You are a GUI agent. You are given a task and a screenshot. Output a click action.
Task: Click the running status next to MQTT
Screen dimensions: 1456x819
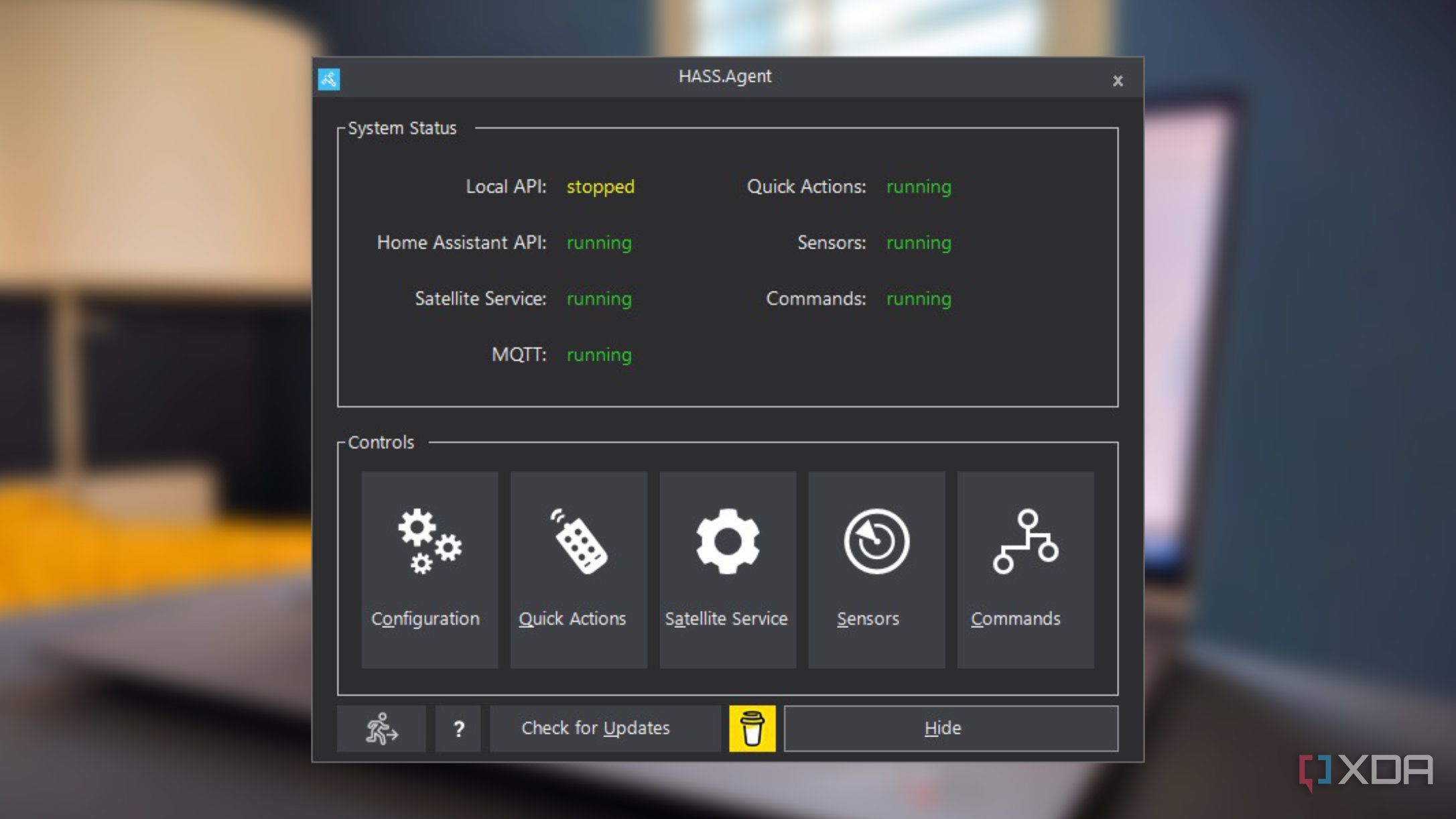pyautogui.click(x=598, y=355)
